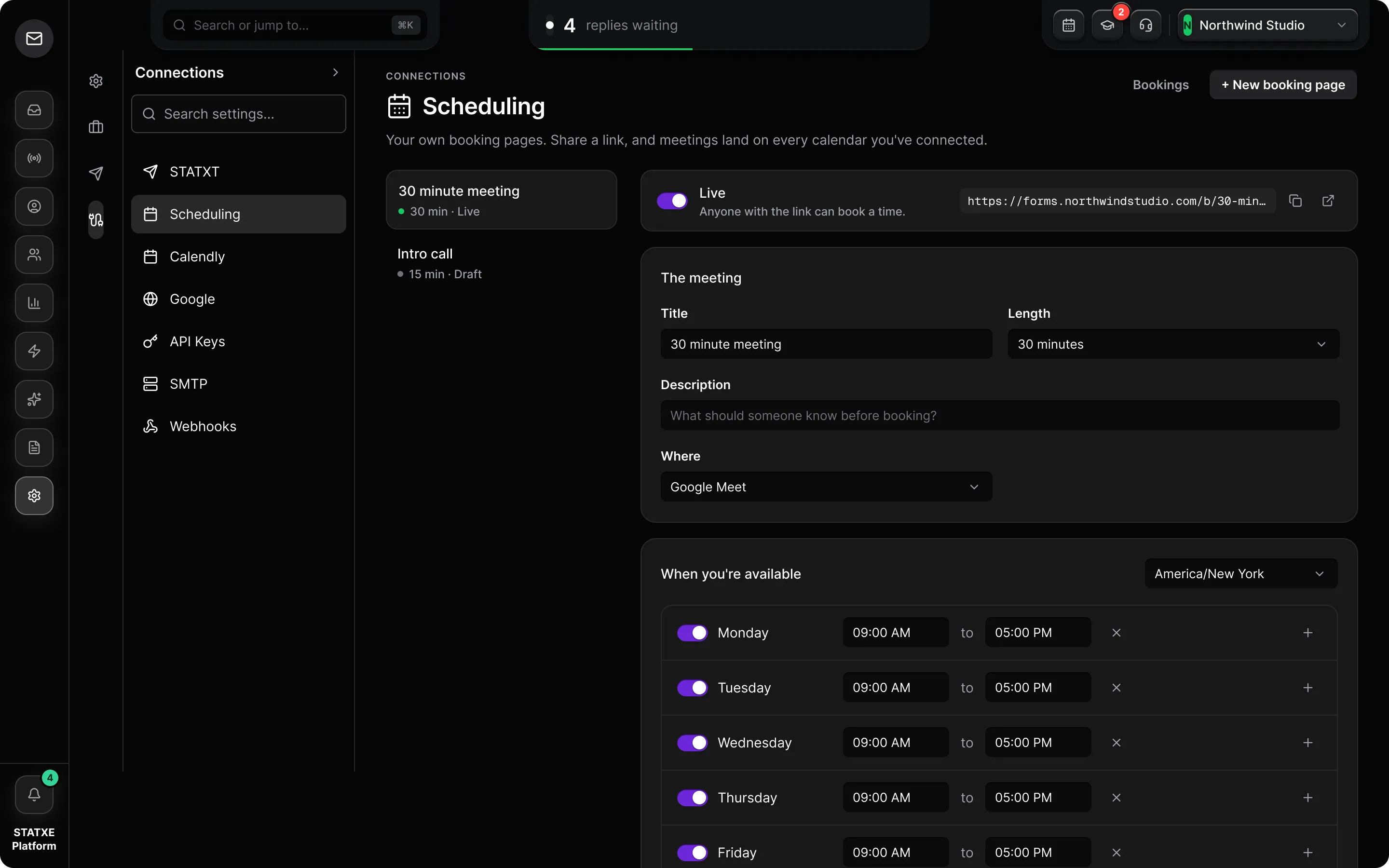Open the America/New York timezone dropdown
Image resolution: width=1389 pixels, height=868 pixels.
click(1241, 573)
